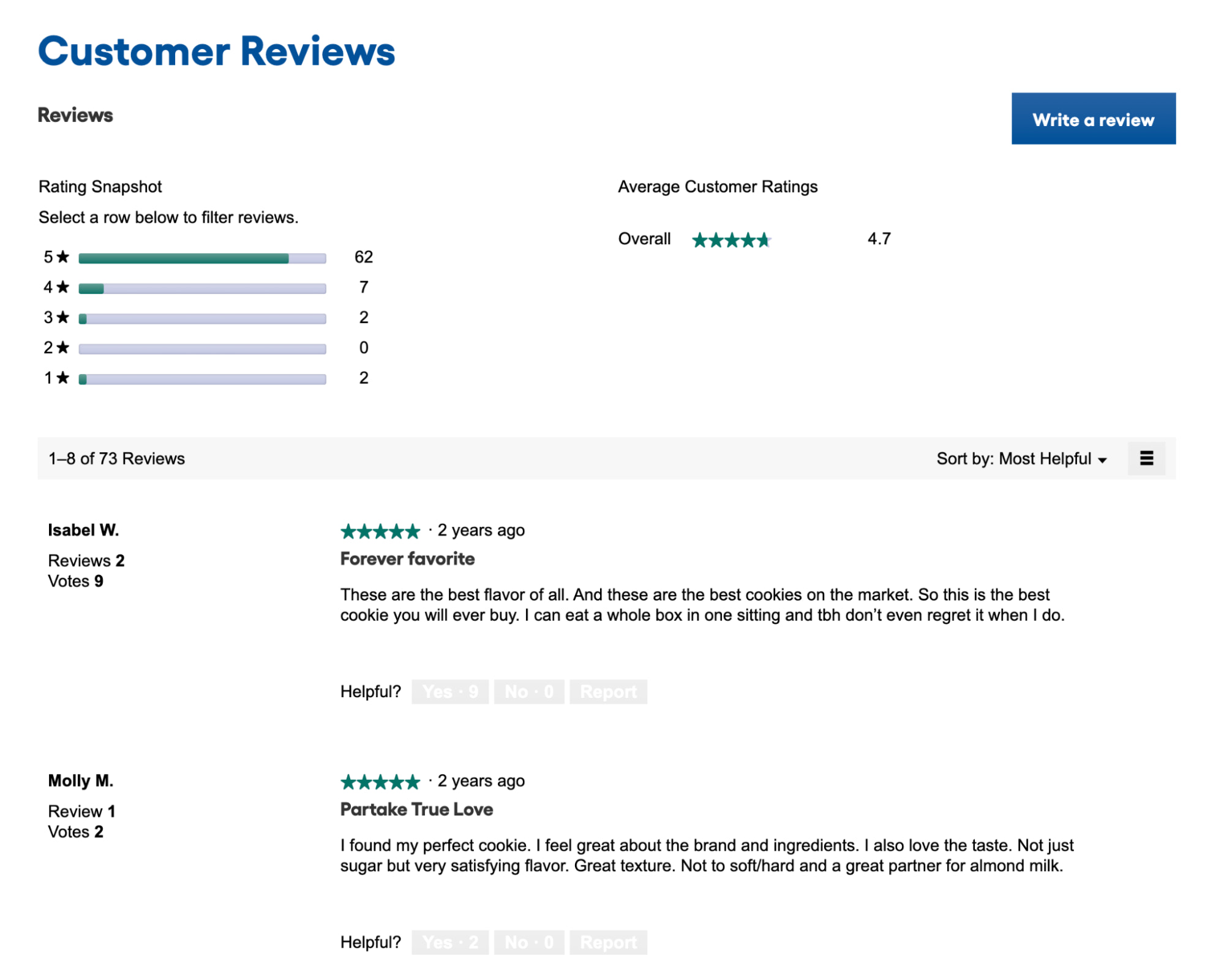Select the 4-star rating filter row
This screenshot has height=980, width=1224.
pos(202,287)
